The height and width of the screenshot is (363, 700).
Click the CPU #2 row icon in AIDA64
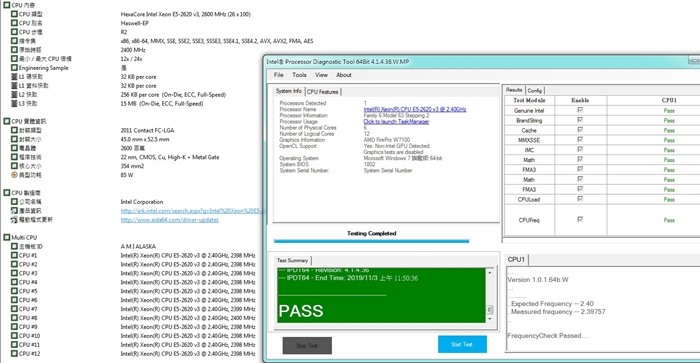pos(14,264)
